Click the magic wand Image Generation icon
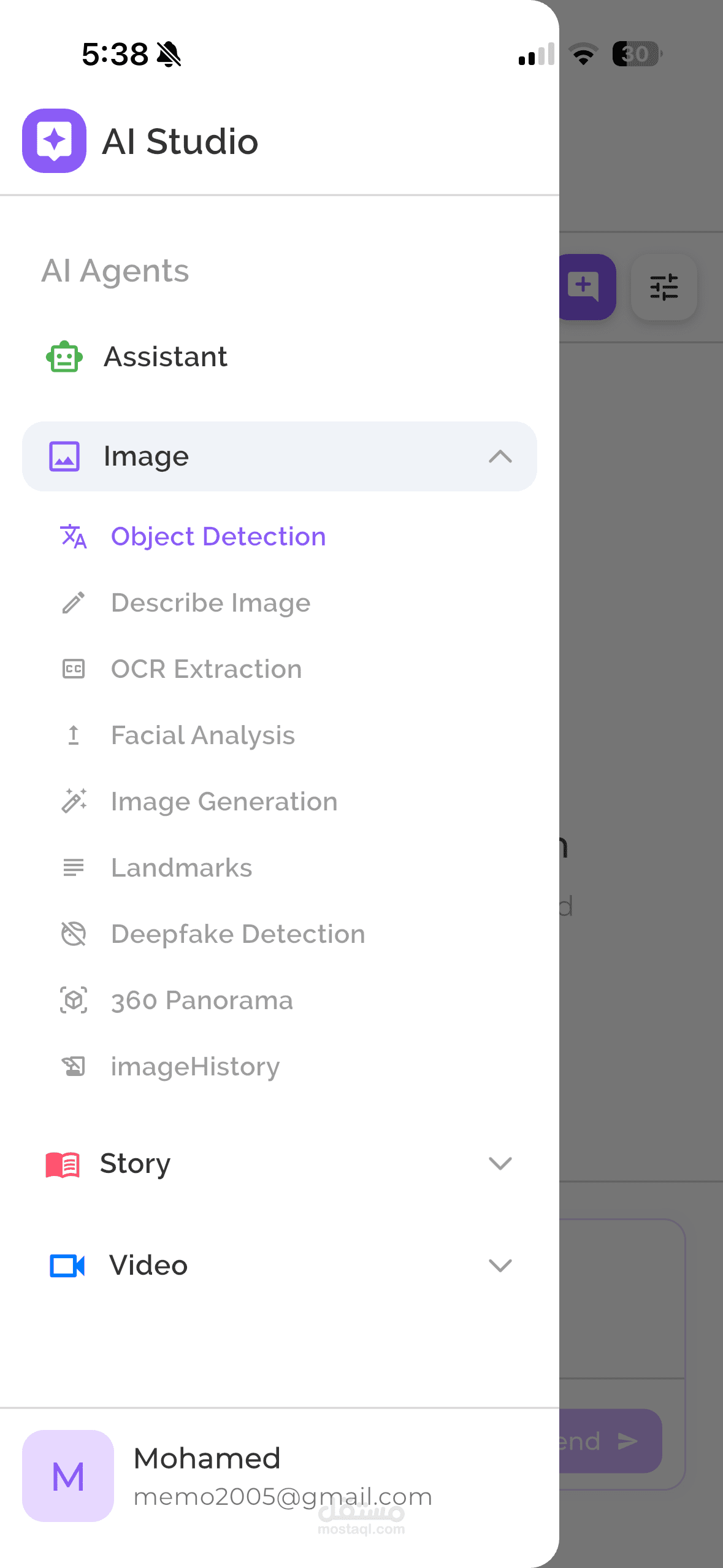 [x=74, y=801]
